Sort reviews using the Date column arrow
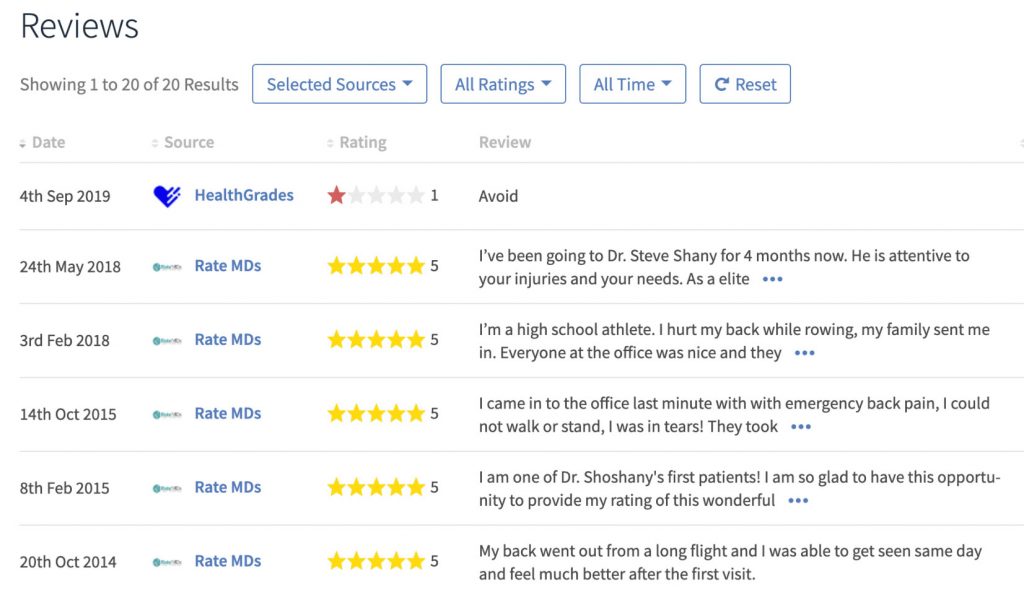This screenshot has width=1024, height=595. 23,143
